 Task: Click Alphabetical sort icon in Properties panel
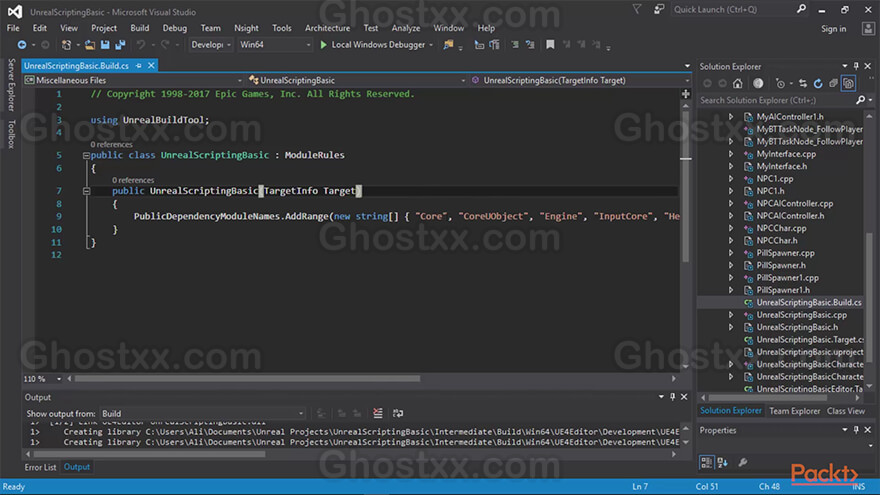[x=723, y=462]
